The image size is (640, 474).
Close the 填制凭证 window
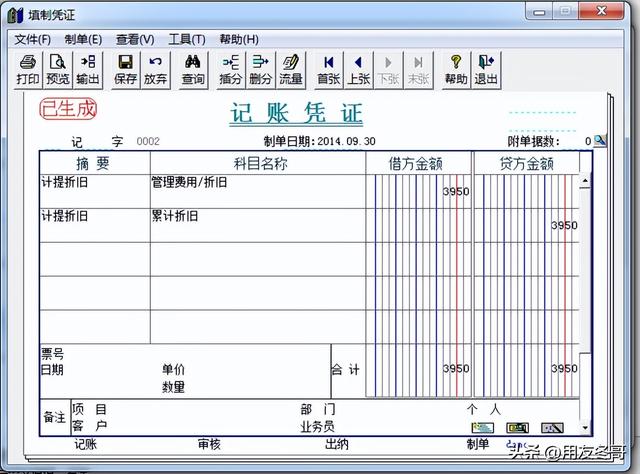pos(601,11)
